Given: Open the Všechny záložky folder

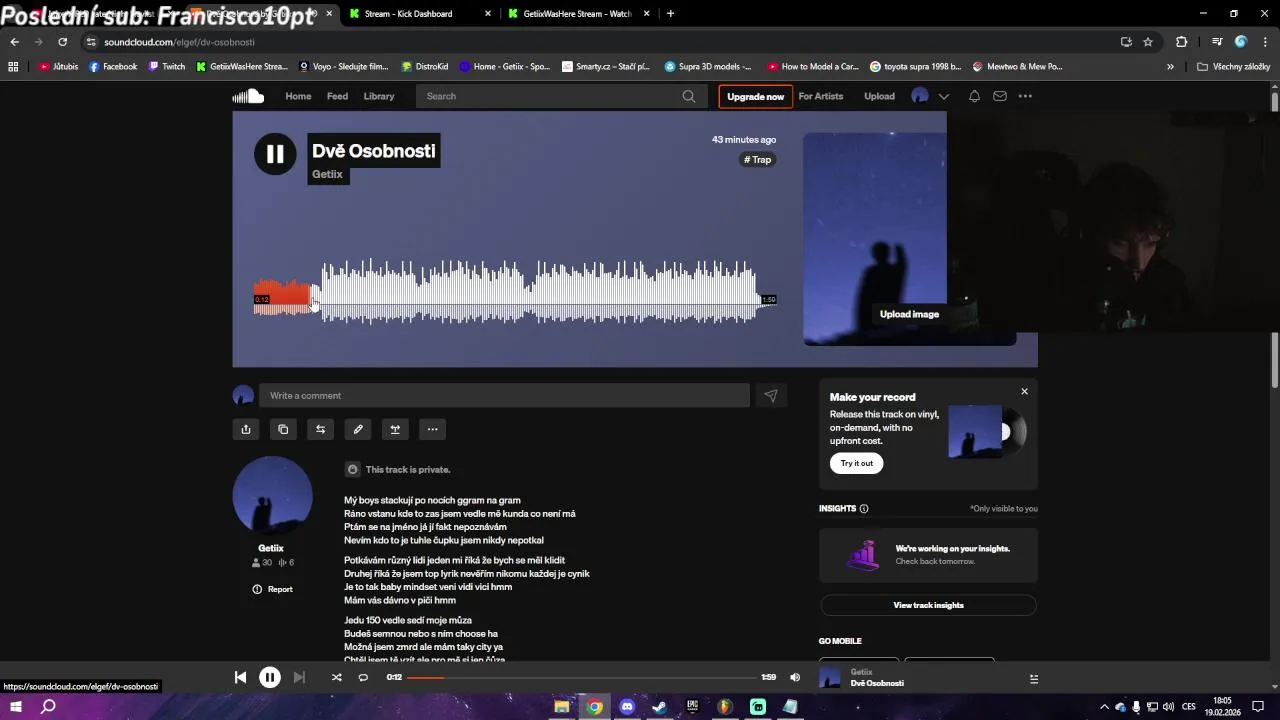Looking at the screenshot, I should (x=1234, y=67).
